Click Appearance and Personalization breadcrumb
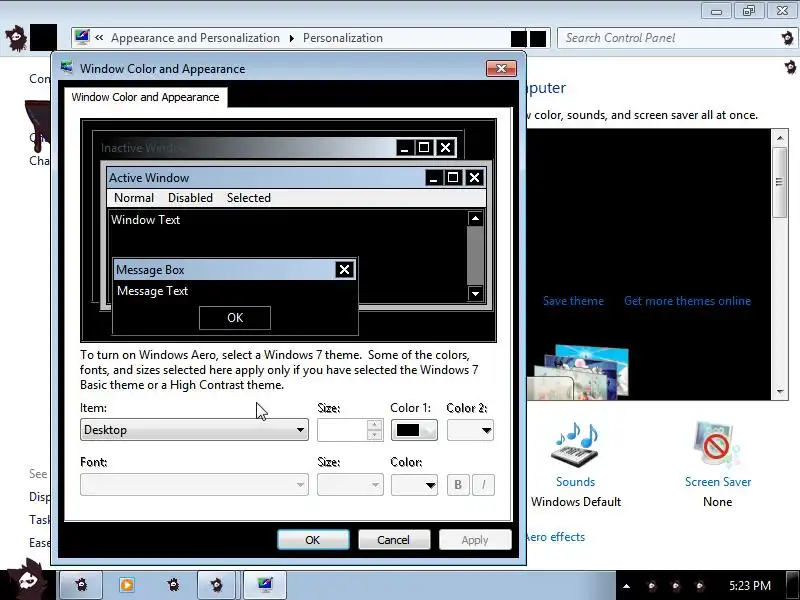This screenshot has height=600, width=800. point(195,38)
